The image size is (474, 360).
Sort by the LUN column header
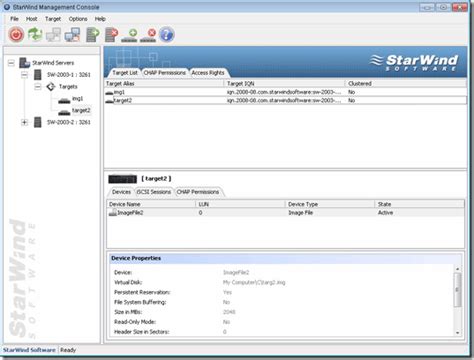[240, 204]
